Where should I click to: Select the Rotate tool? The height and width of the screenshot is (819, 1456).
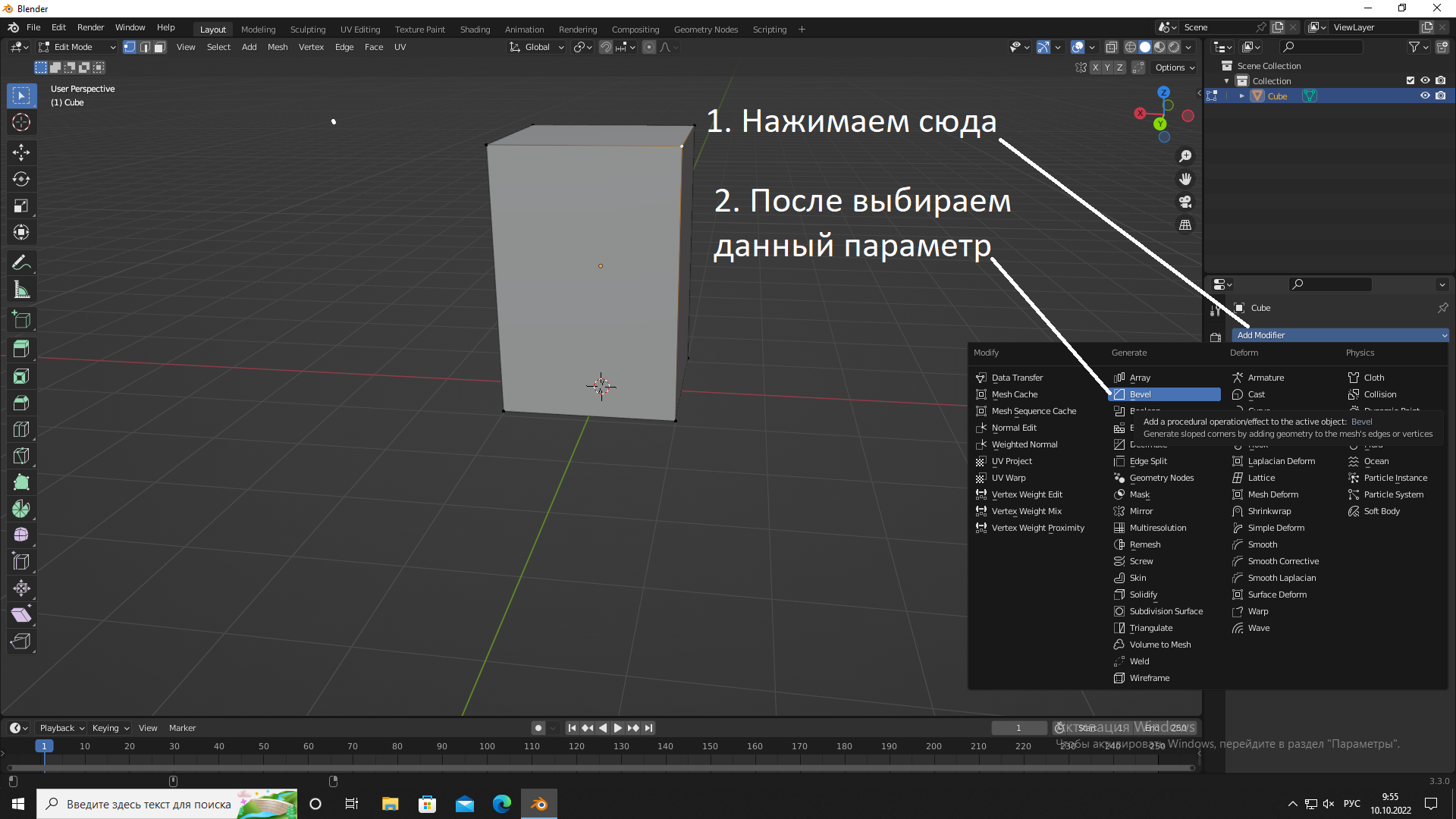[x=21, y=179]
